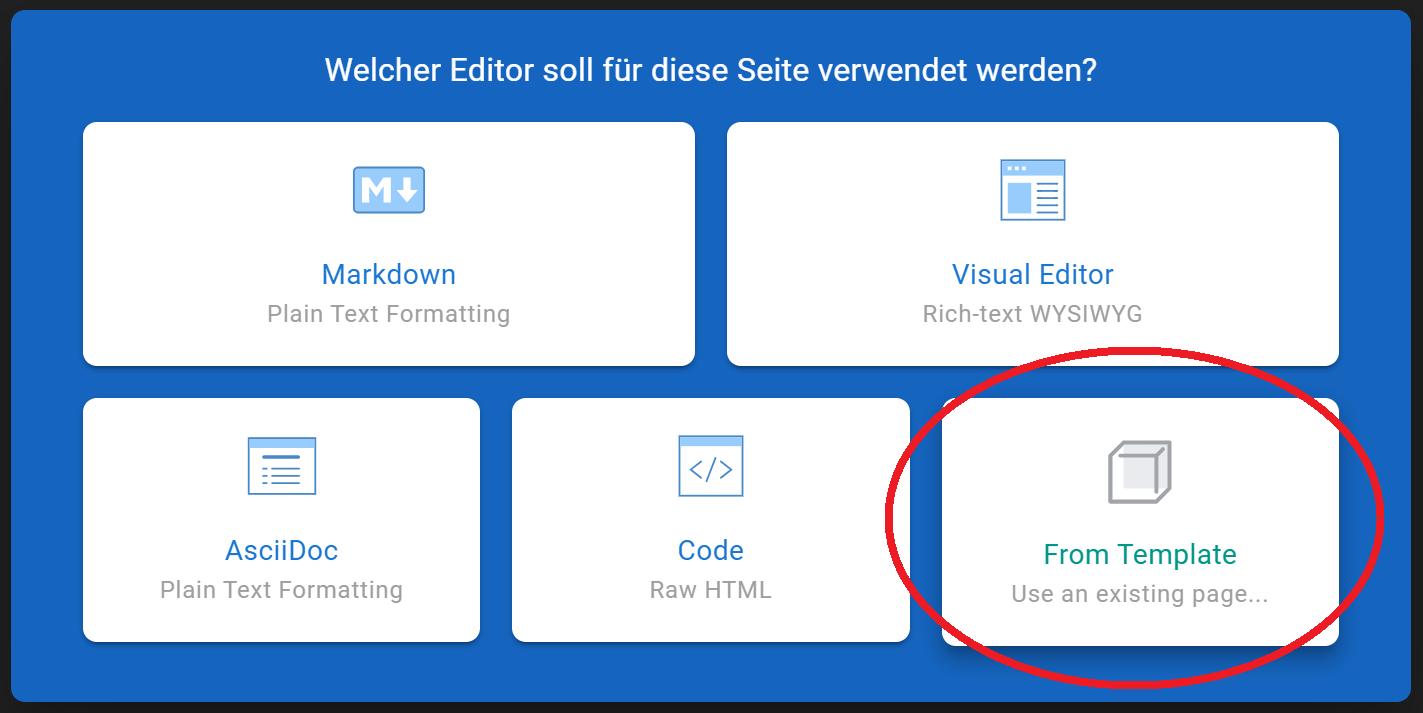
Task: Choose the Visual Editor card
Action: click(1032, 243)
